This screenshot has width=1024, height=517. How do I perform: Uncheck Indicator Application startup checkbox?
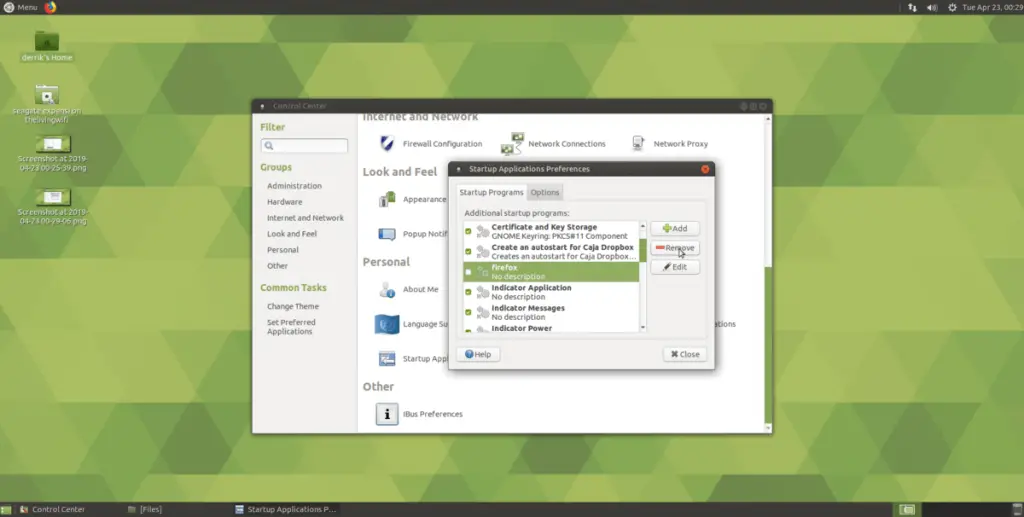point(468,292)
